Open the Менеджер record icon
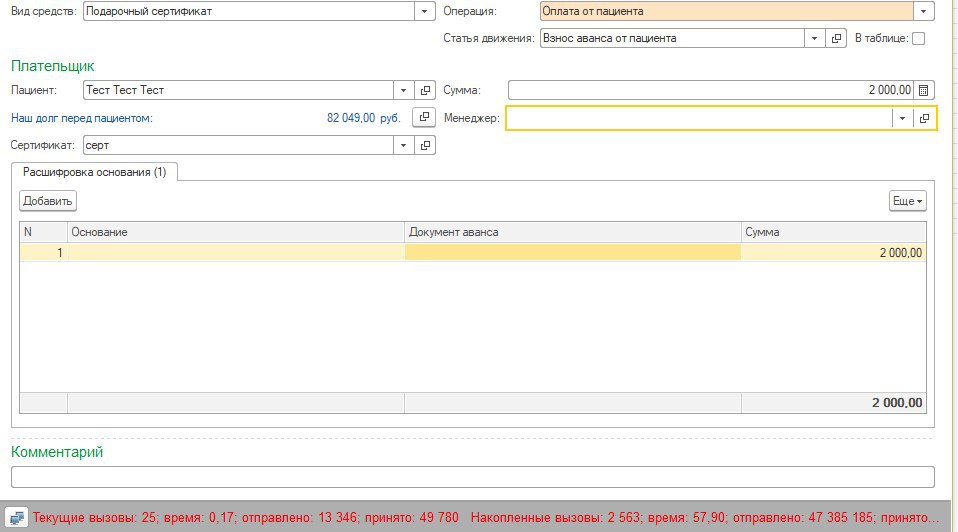Image resolution: width=958 pixels, height=532 pixels. 924,118
